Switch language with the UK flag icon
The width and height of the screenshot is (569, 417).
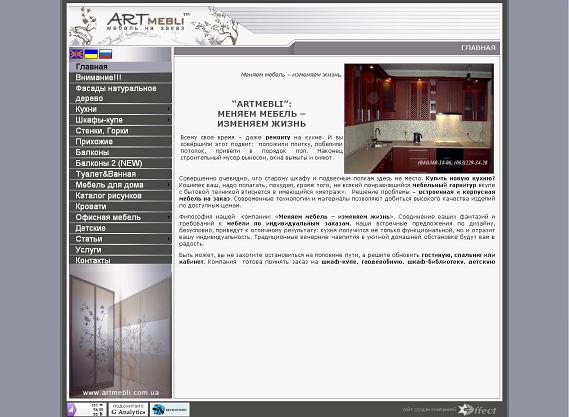tap(77, 54)
